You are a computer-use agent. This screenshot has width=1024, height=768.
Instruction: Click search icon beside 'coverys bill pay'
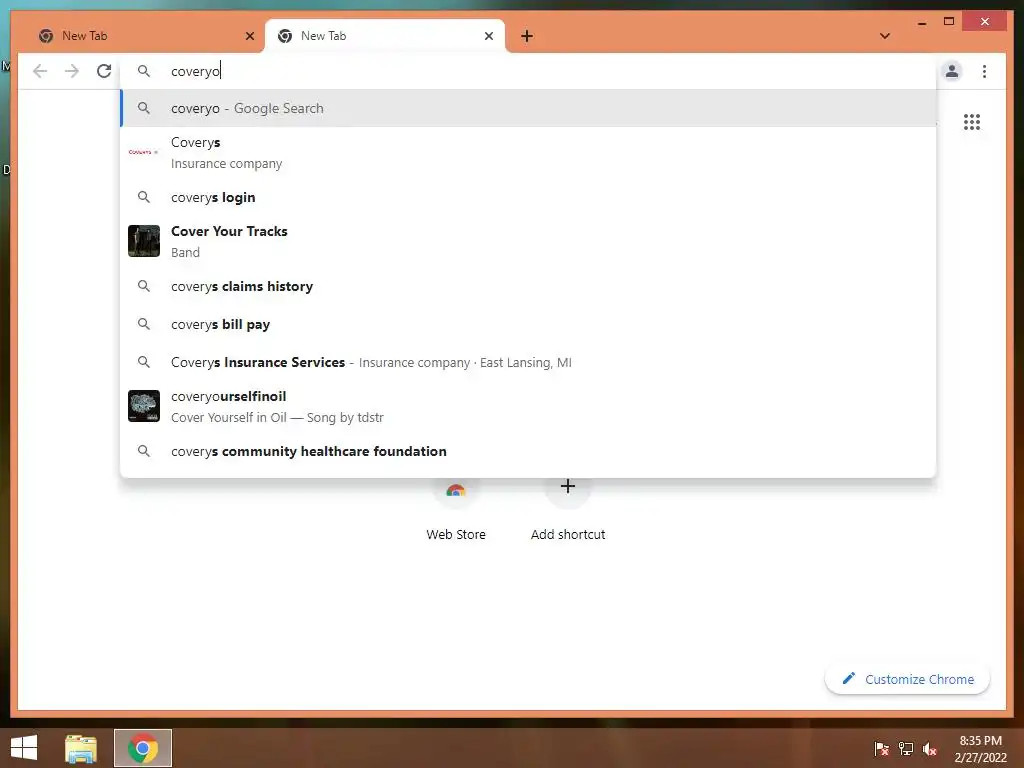point(144,323)
